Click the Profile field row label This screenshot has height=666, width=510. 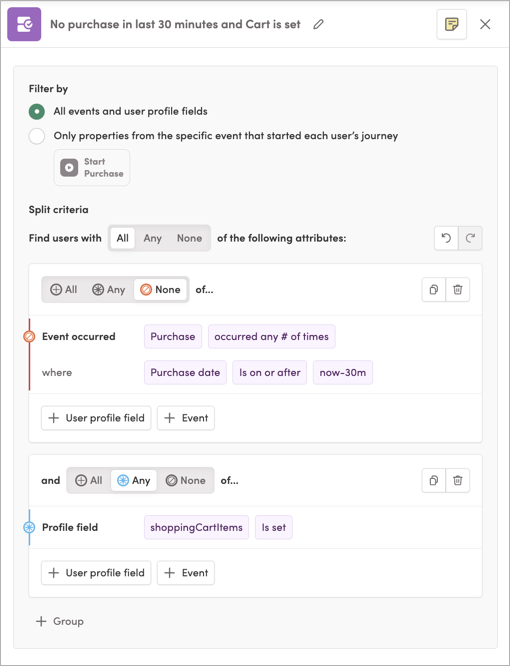[x=70, y=528]
